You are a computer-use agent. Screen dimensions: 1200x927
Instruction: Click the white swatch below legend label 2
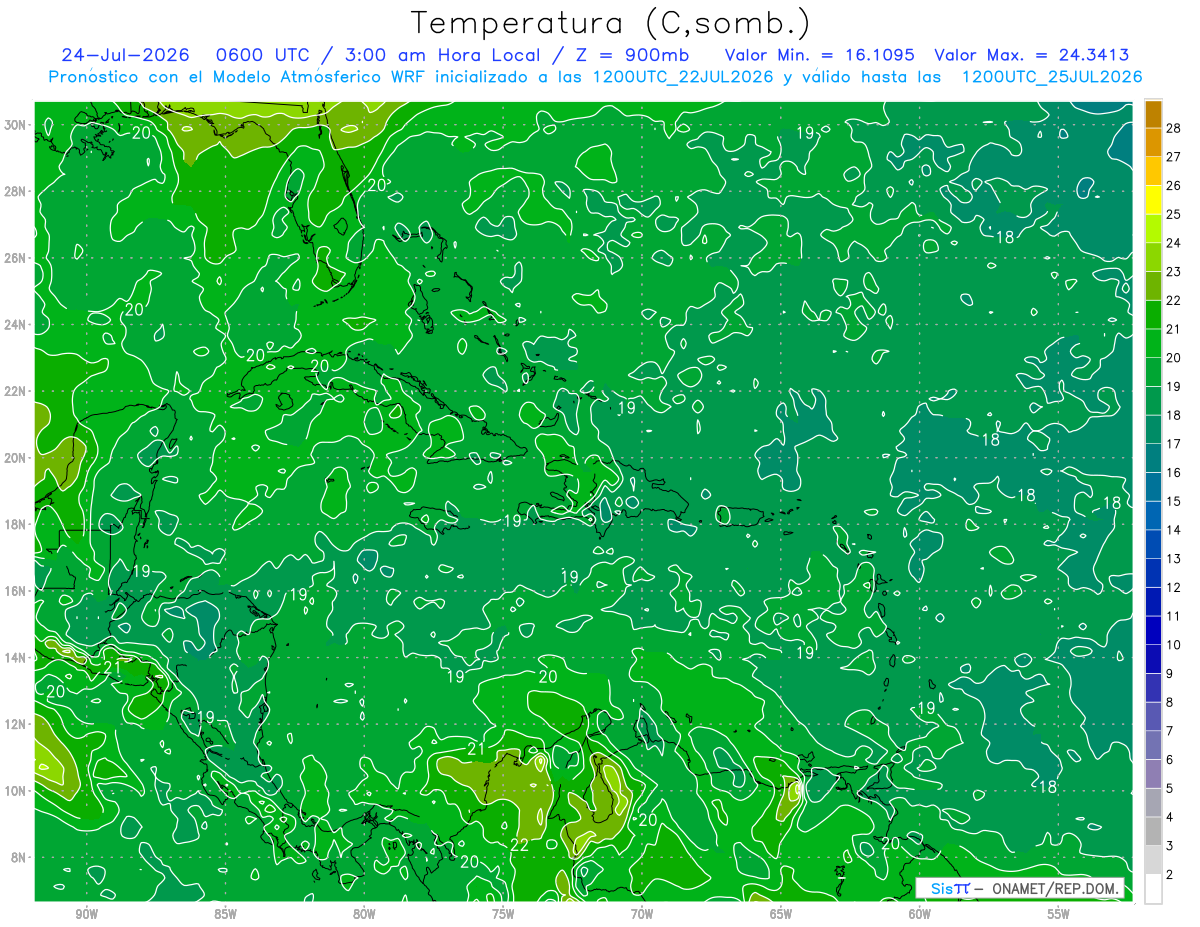(1153, 888)
